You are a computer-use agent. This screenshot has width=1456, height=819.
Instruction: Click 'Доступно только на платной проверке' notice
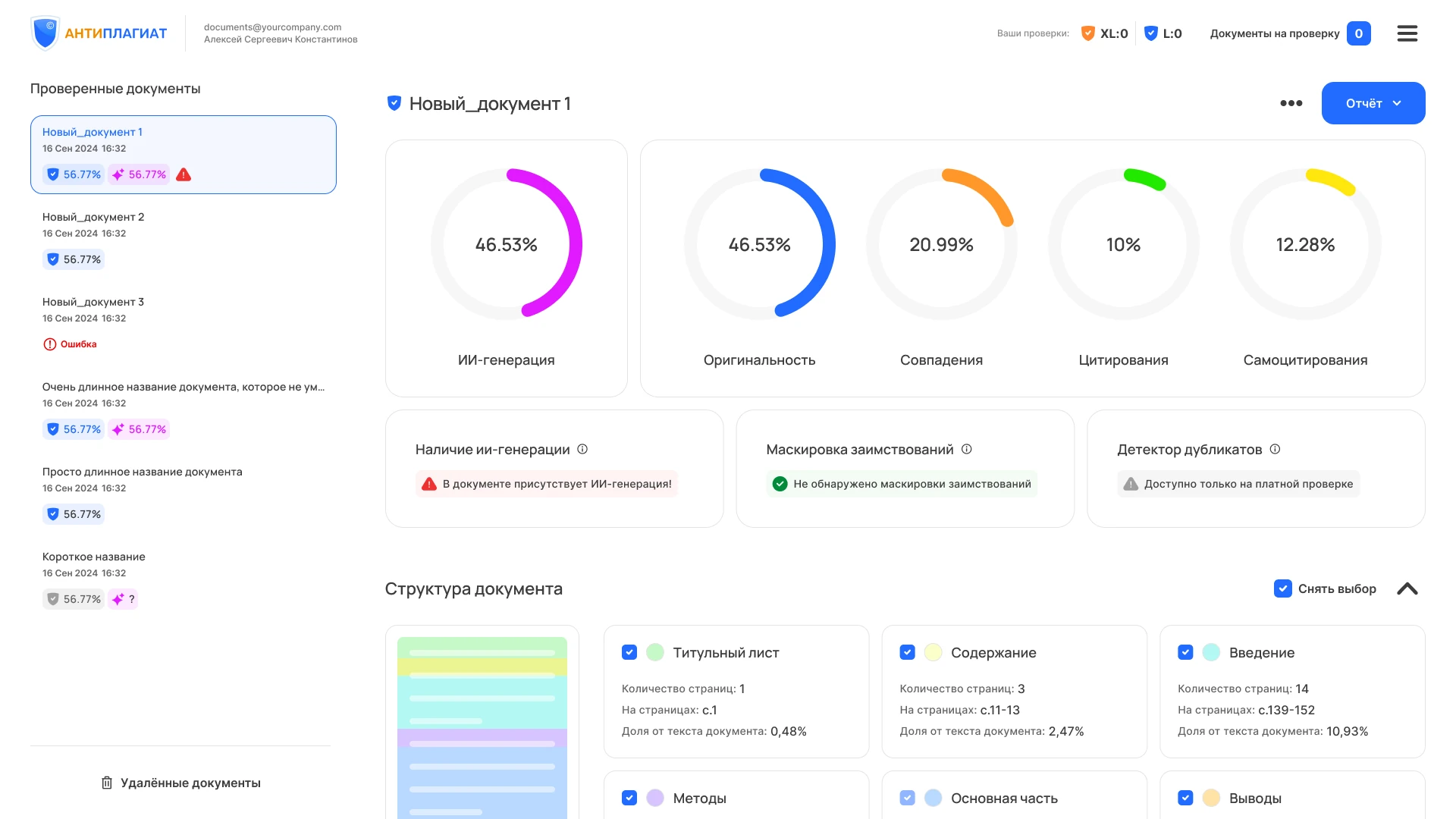click(x=1238, y=484)
